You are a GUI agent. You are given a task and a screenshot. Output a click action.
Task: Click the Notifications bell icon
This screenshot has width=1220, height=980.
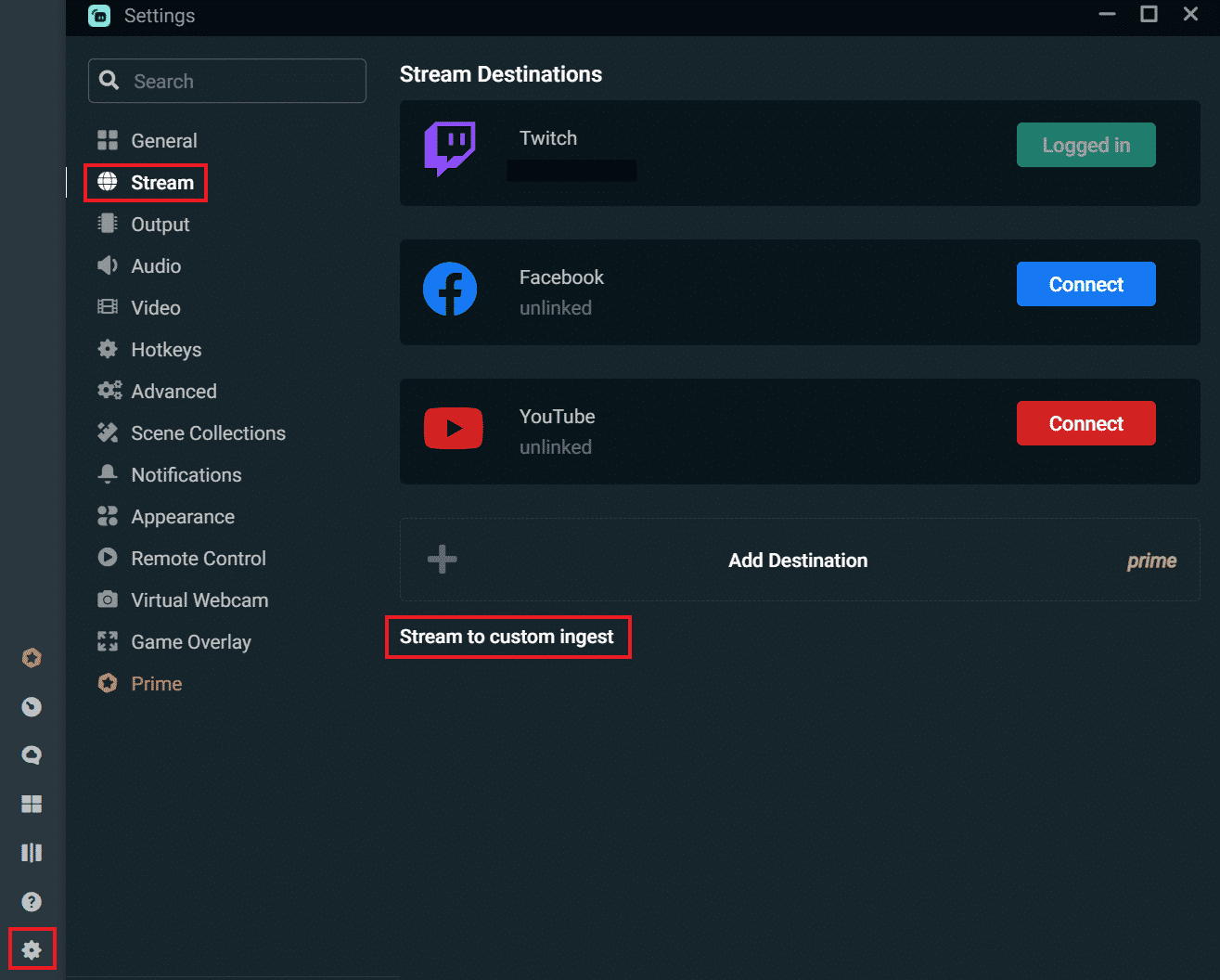[108, 474]
